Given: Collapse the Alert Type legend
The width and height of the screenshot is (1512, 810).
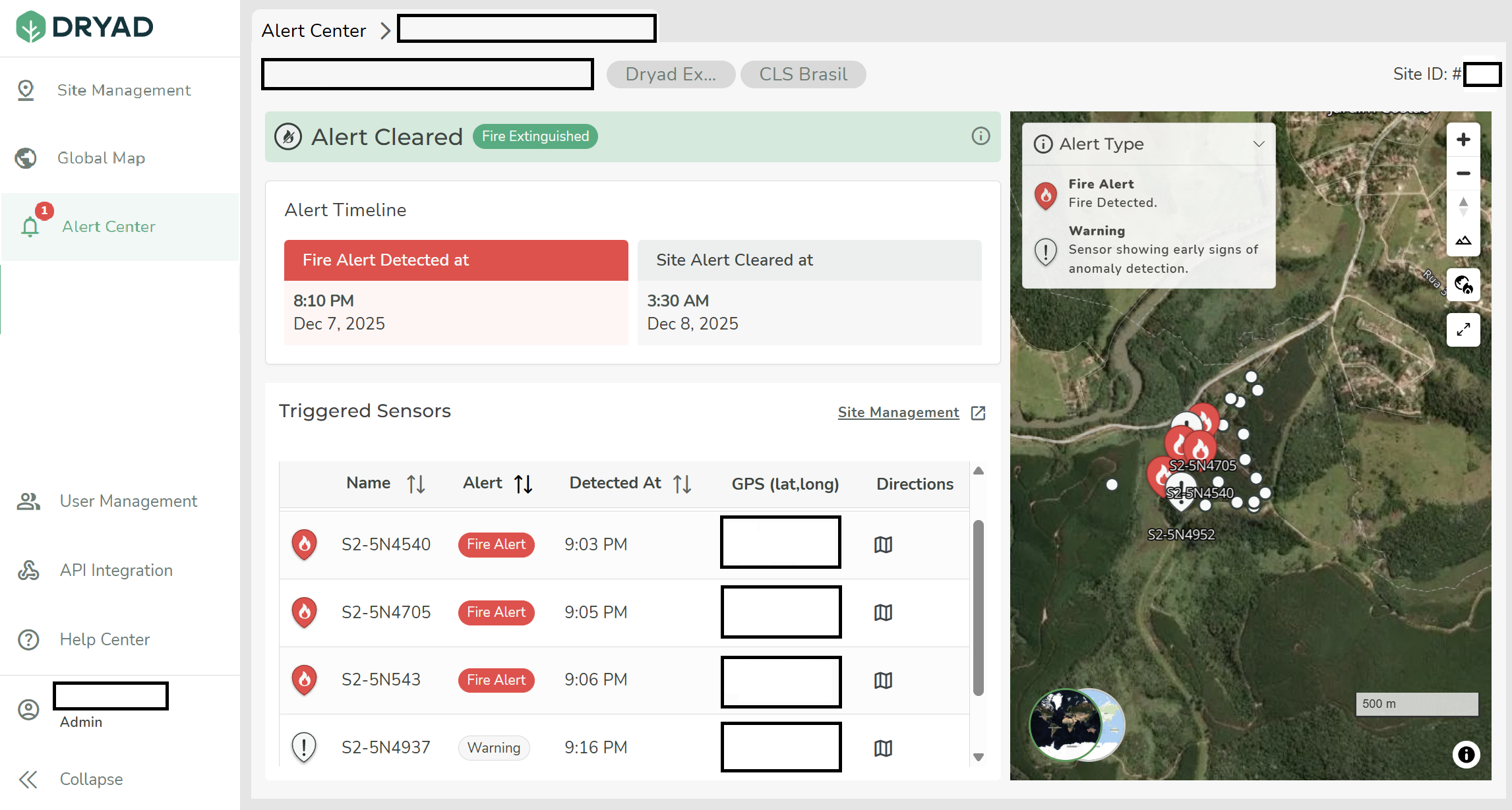Looking at the screenshot, I should pos(1258,144).
